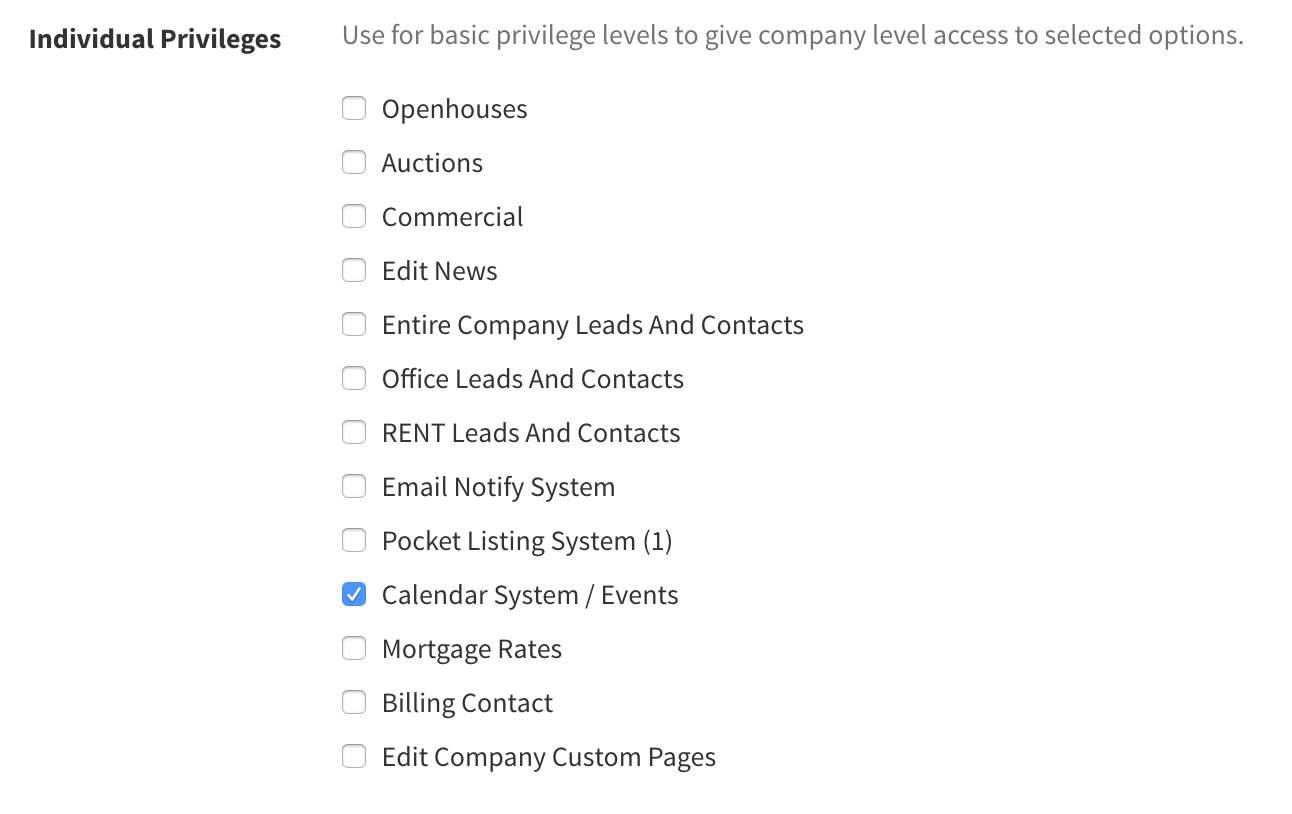The height and width of the screenshot is (814, 1292).
Task: Check the Edit News option
Action: pyautogui.click(x=354, y=270)
